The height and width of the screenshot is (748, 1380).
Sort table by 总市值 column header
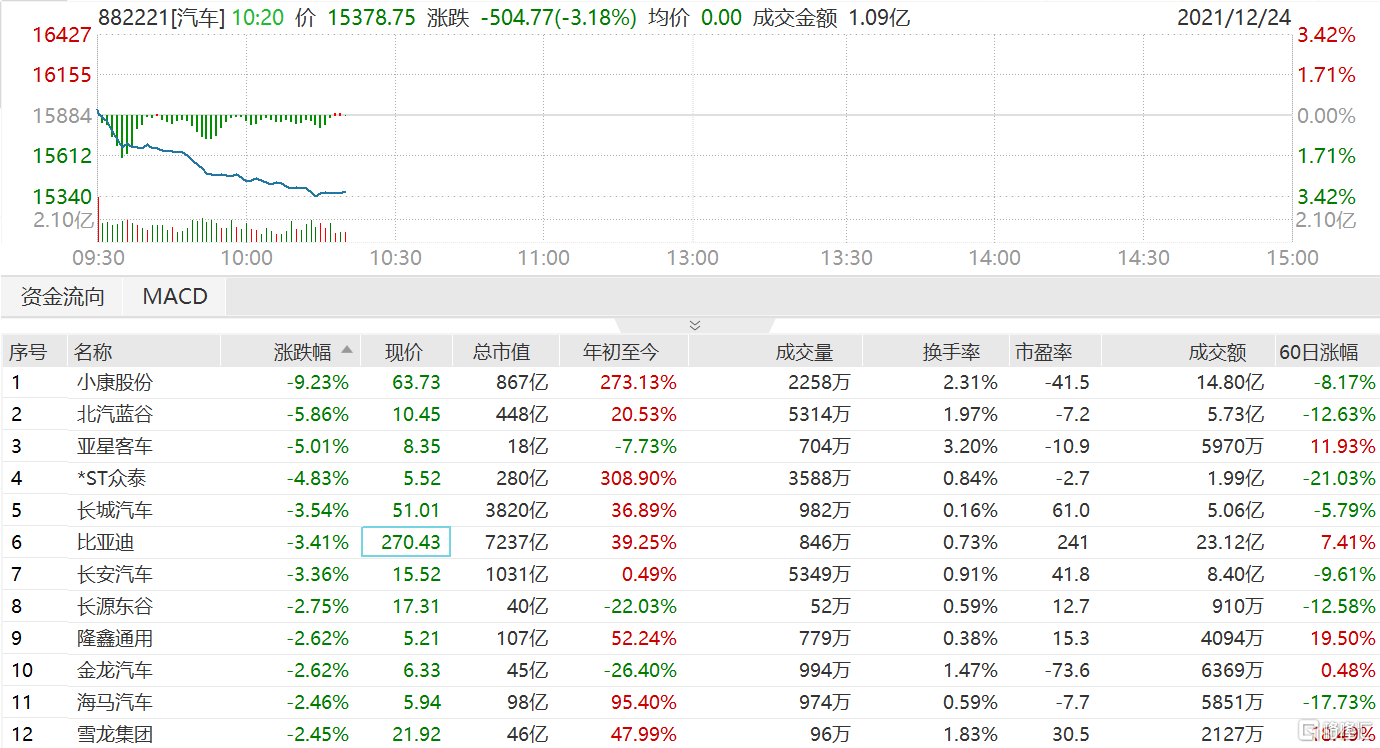click(500, 352)
